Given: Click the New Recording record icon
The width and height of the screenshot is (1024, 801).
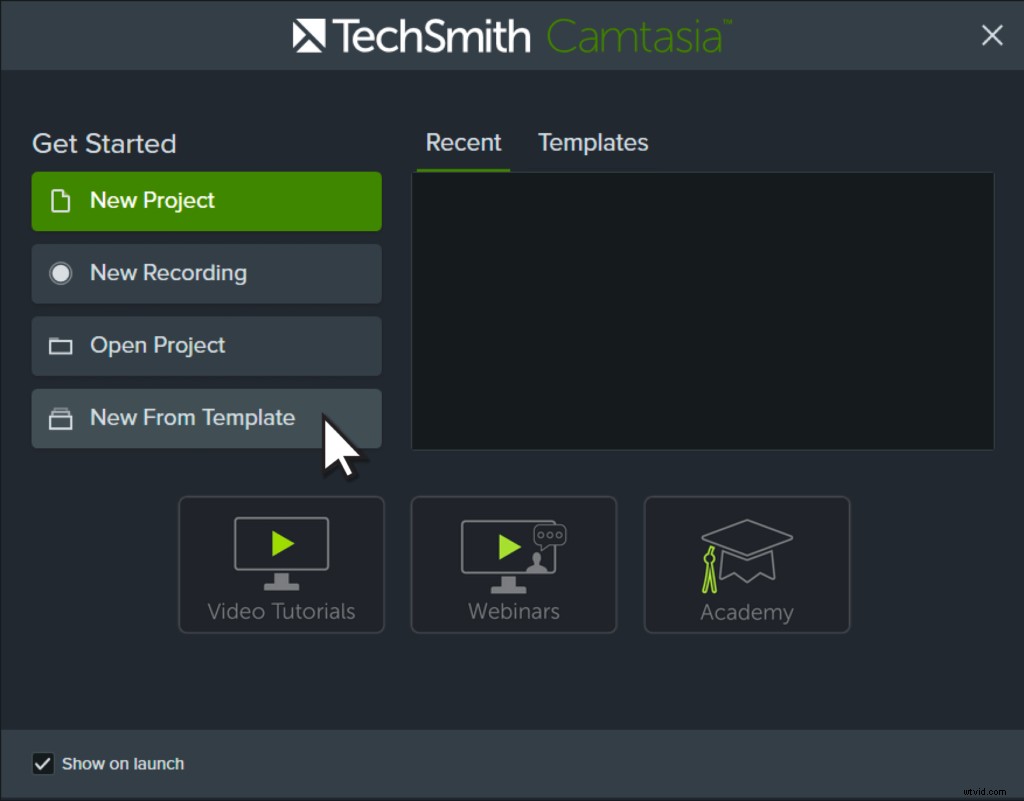Looking at the screenshot, I should click(x=60, y=273).
